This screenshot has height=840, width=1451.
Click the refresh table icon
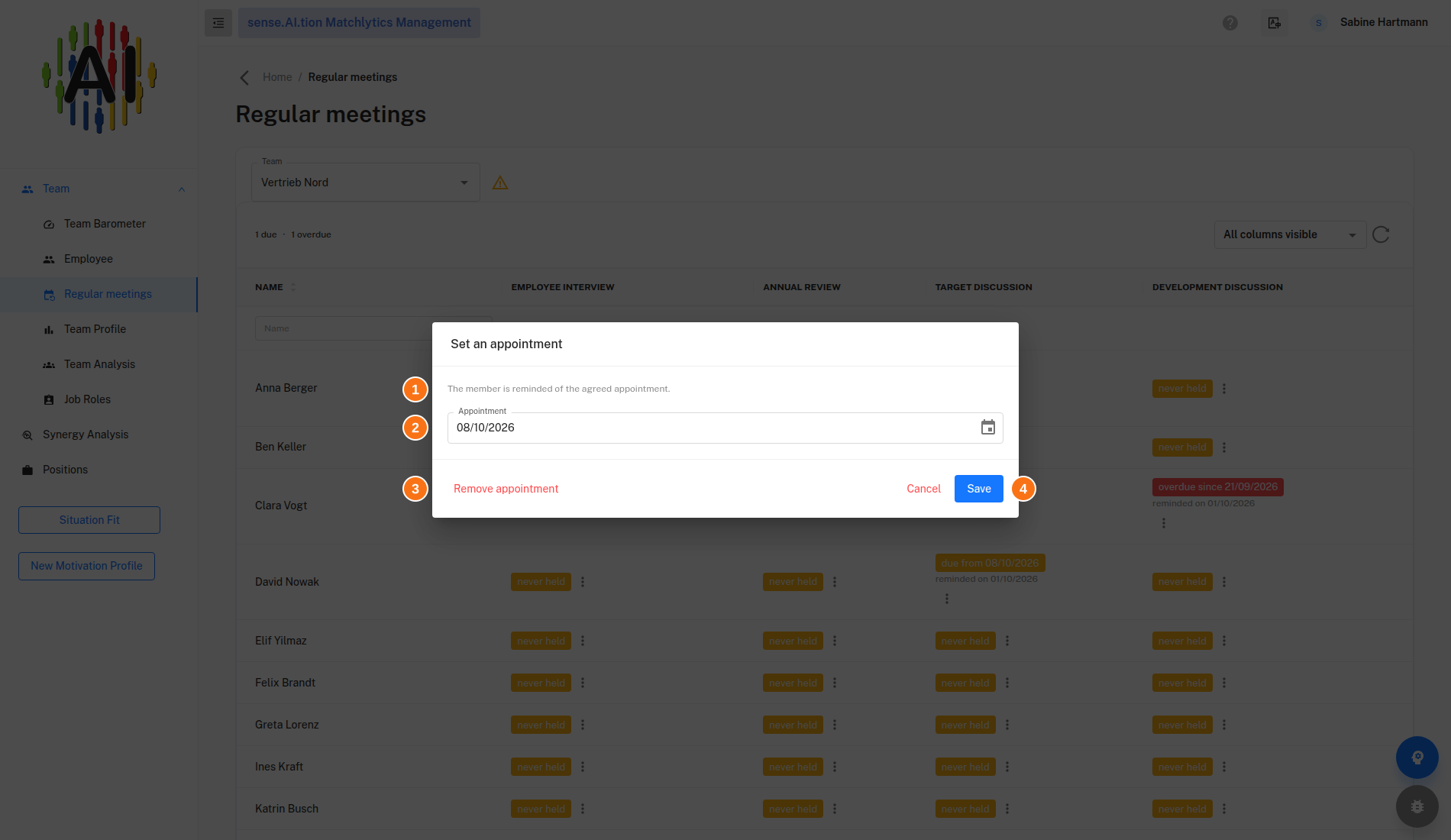(x=1381, y=234)
